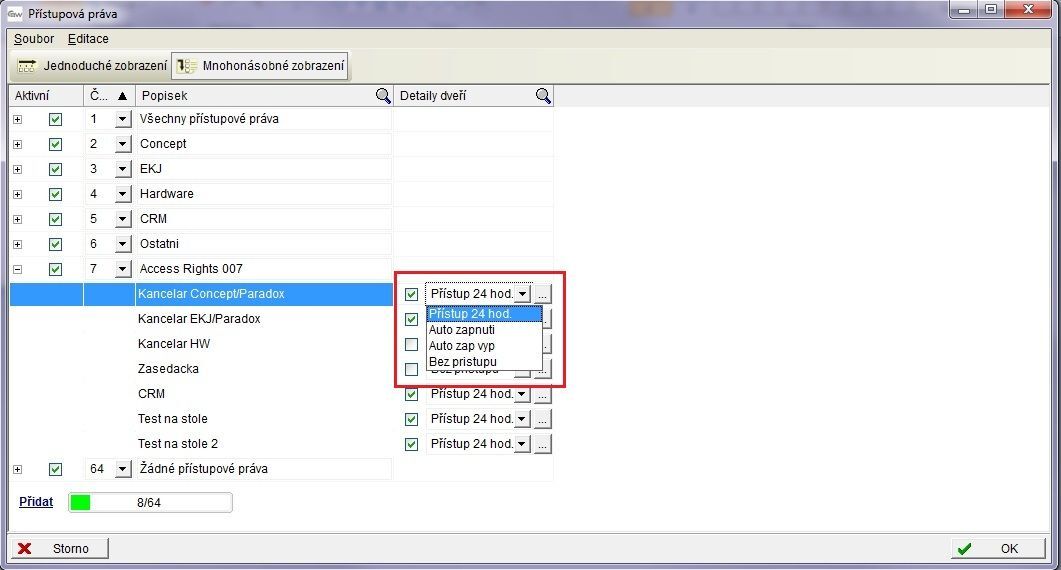
Task: Click search magnifier in Popisek column
Action: click(x=382, y=96)
